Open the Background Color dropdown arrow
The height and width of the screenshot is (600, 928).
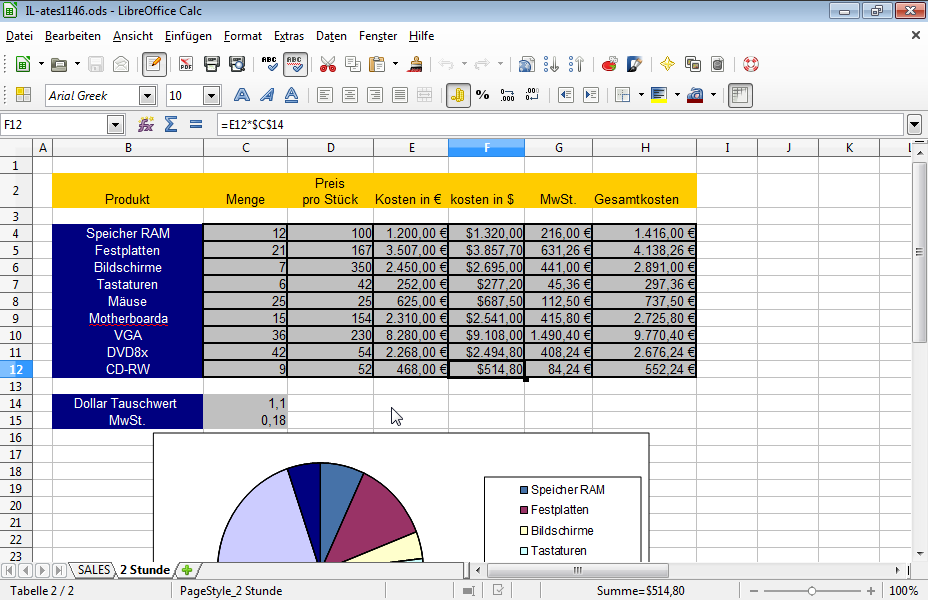[x=677, y=95]
